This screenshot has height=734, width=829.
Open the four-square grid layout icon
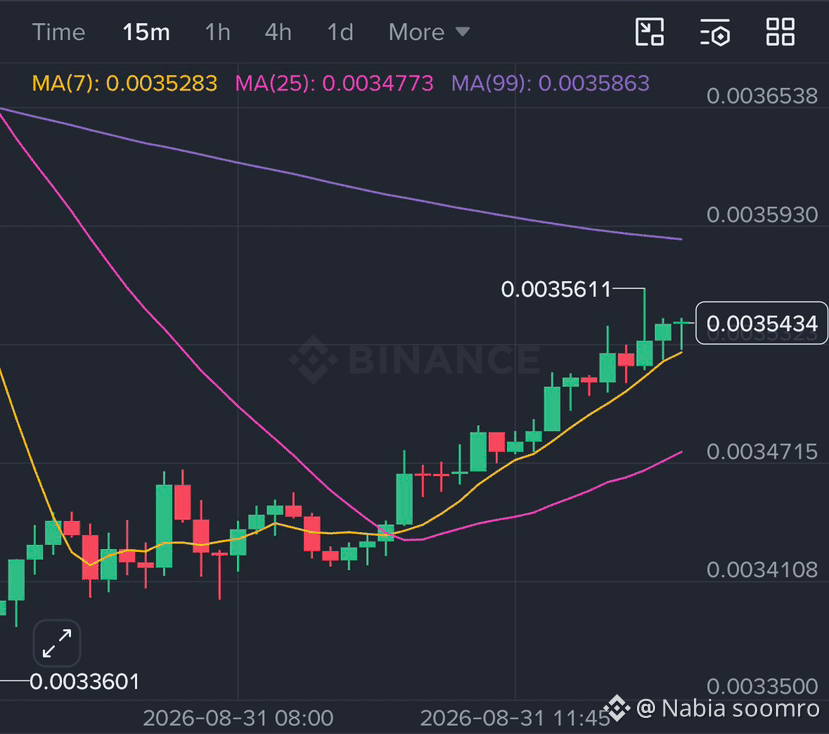click(x=780, y=32)
